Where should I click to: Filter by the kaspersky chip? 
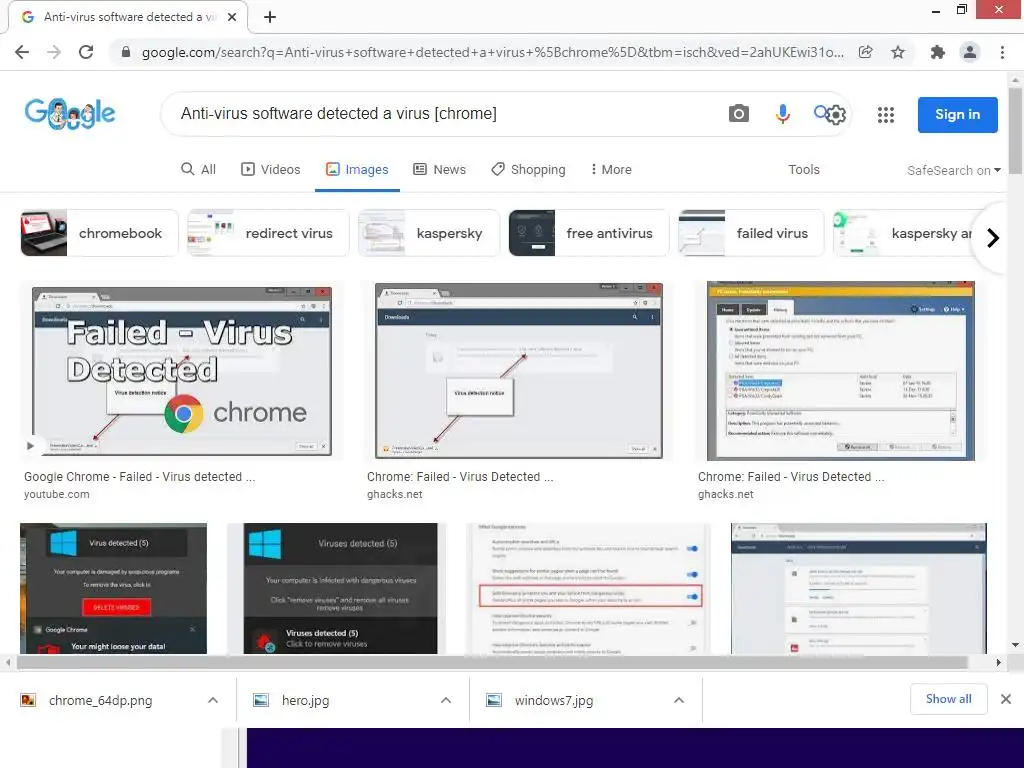coord(429,233)
